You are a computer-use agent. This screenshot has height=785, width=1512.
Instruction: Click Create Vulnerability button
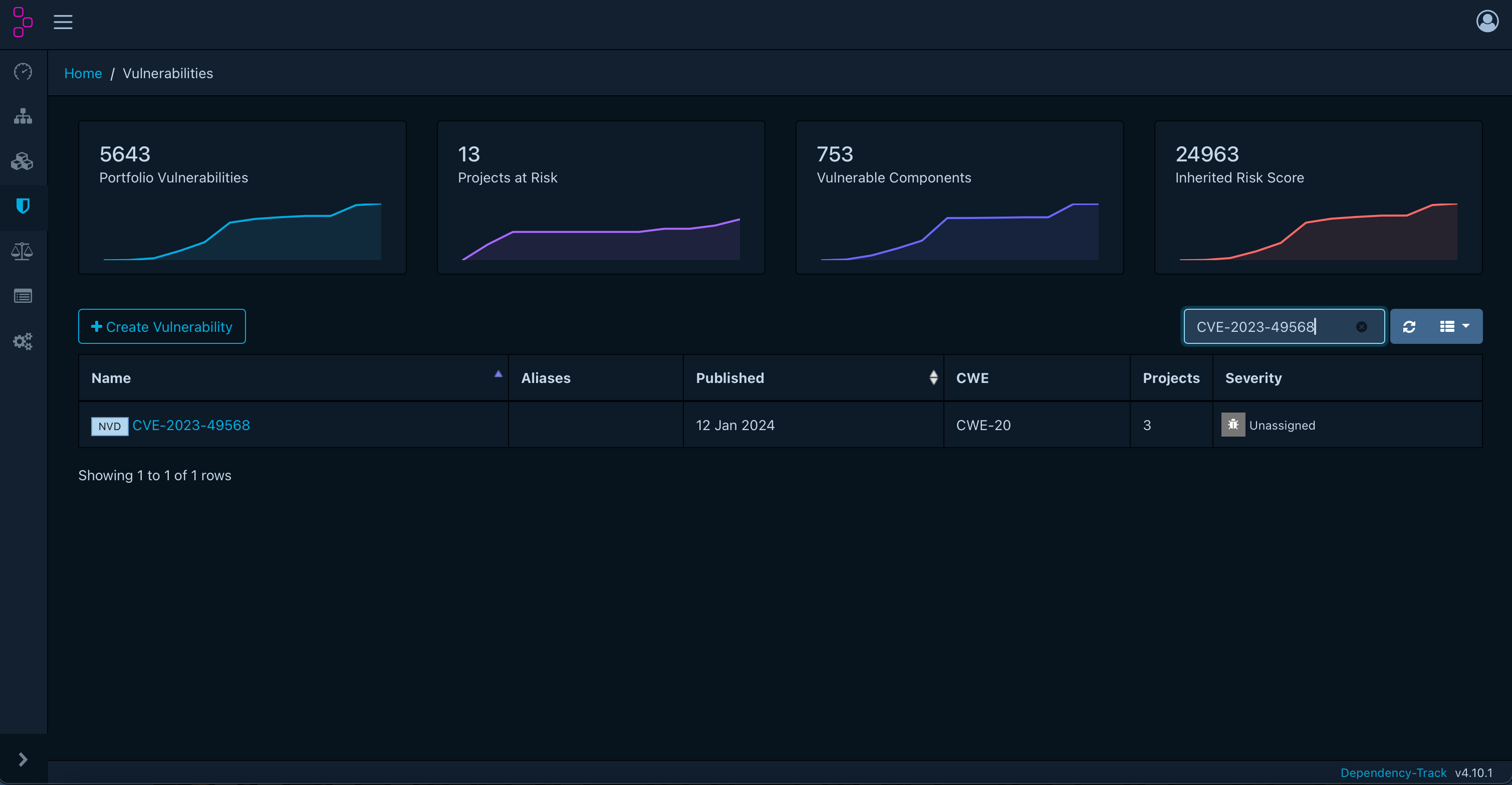(162, 326)
